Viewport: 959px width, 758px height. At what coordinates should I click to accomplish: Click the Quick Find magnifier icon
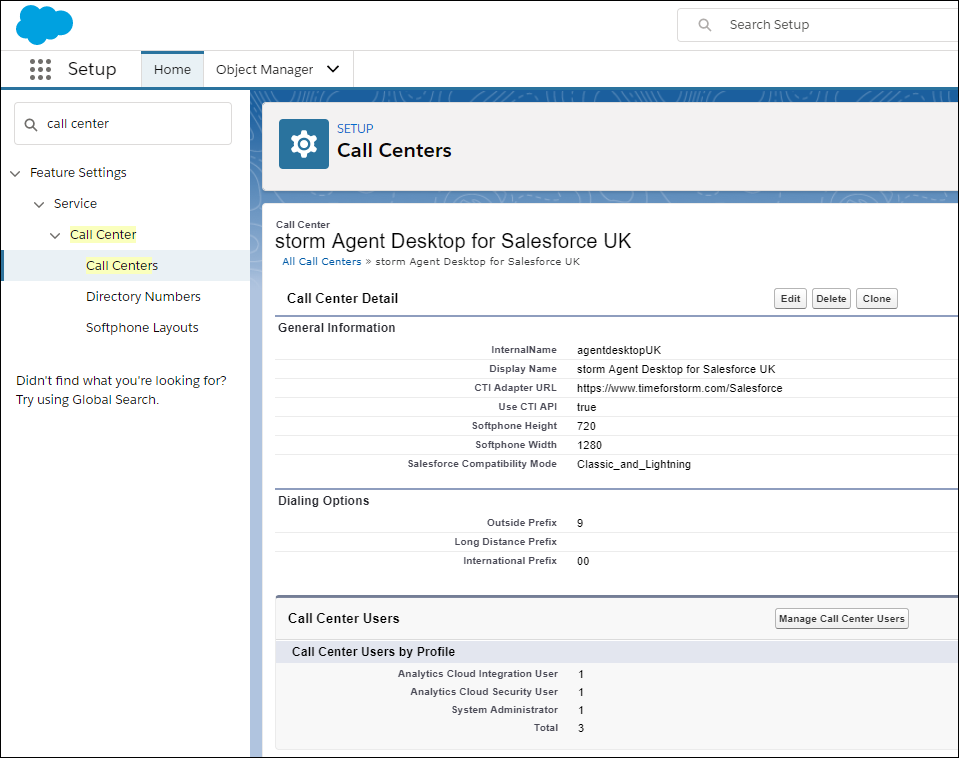(31, 124)
